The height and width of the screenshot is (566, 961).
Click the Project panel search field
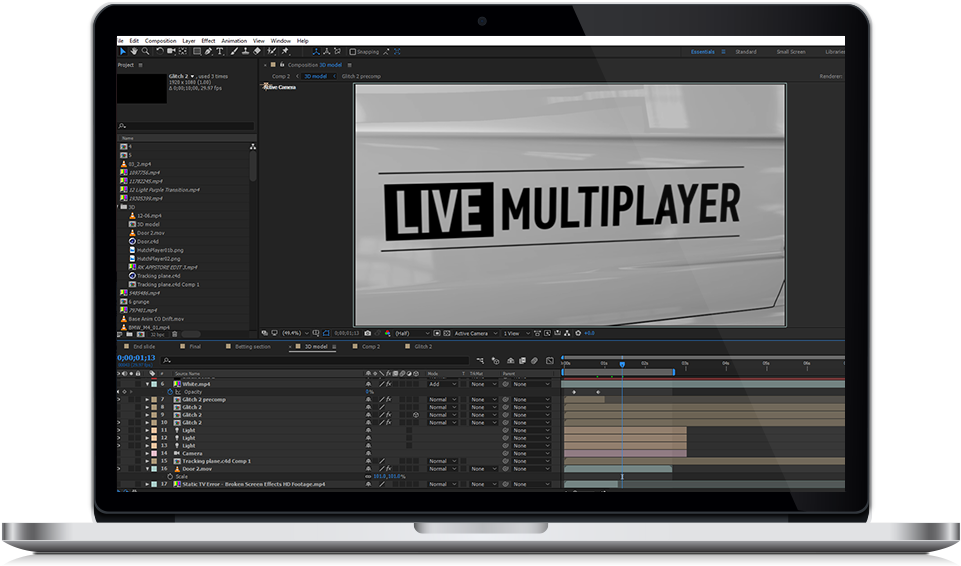[186, 126]
